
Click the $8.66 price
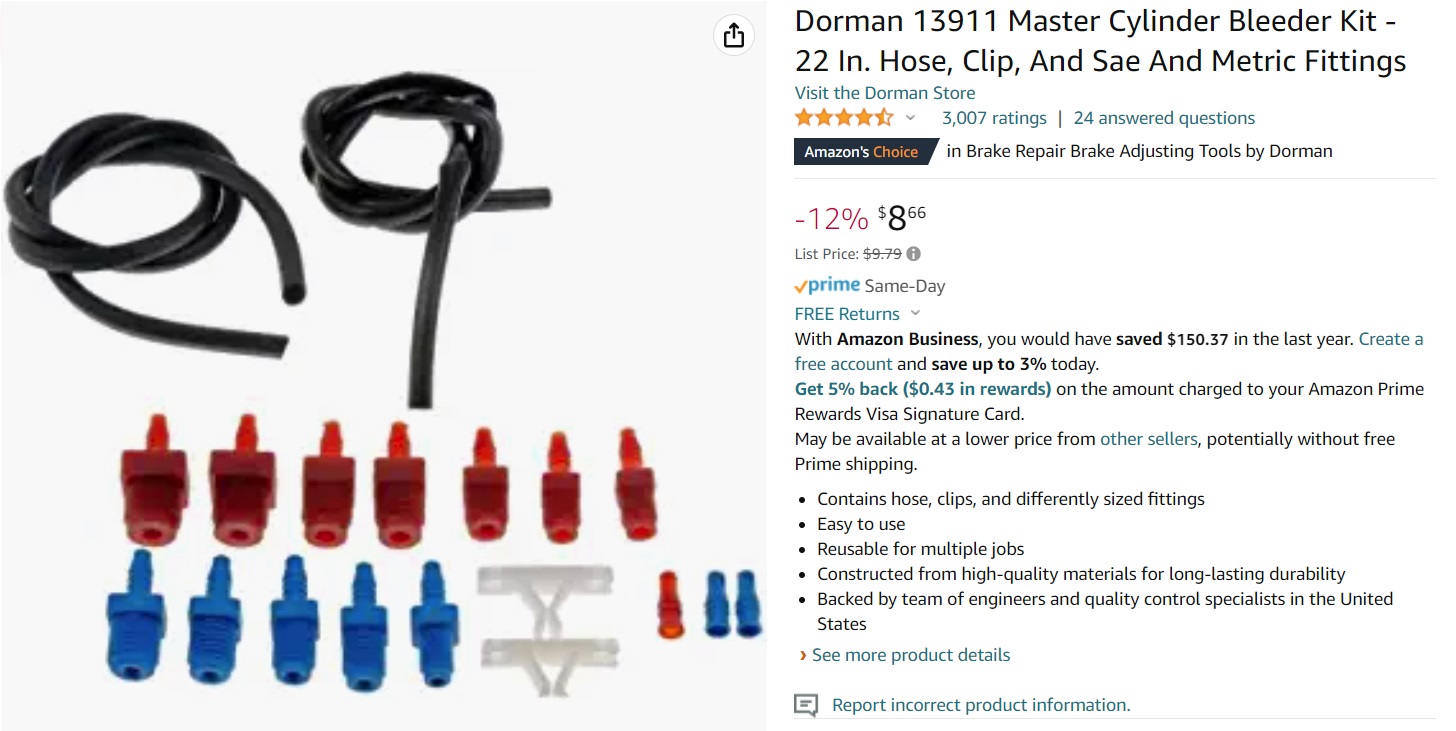(x=902, y=217)
